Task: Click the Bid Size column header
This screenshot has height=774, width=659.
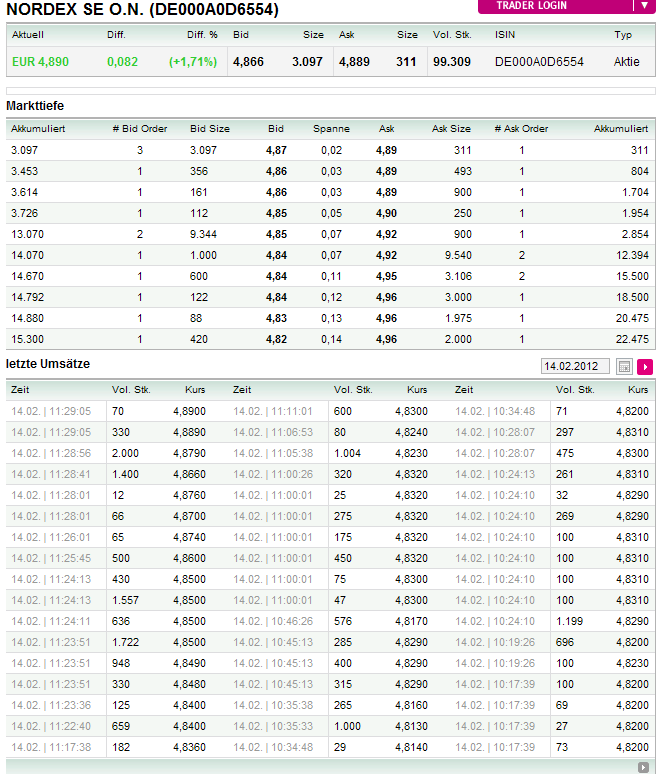Action: 210,129
